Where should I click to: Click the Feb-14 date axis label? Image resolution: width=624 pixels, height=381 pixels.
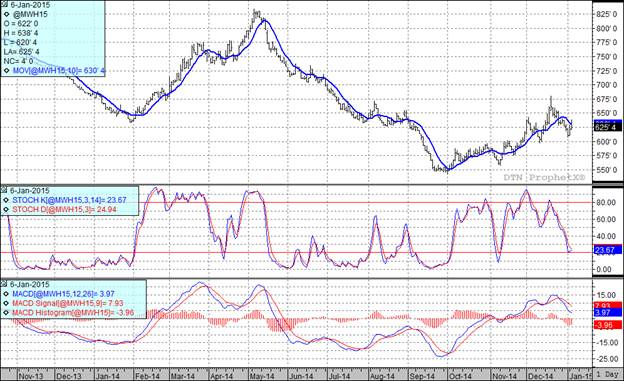coord(147,376)
